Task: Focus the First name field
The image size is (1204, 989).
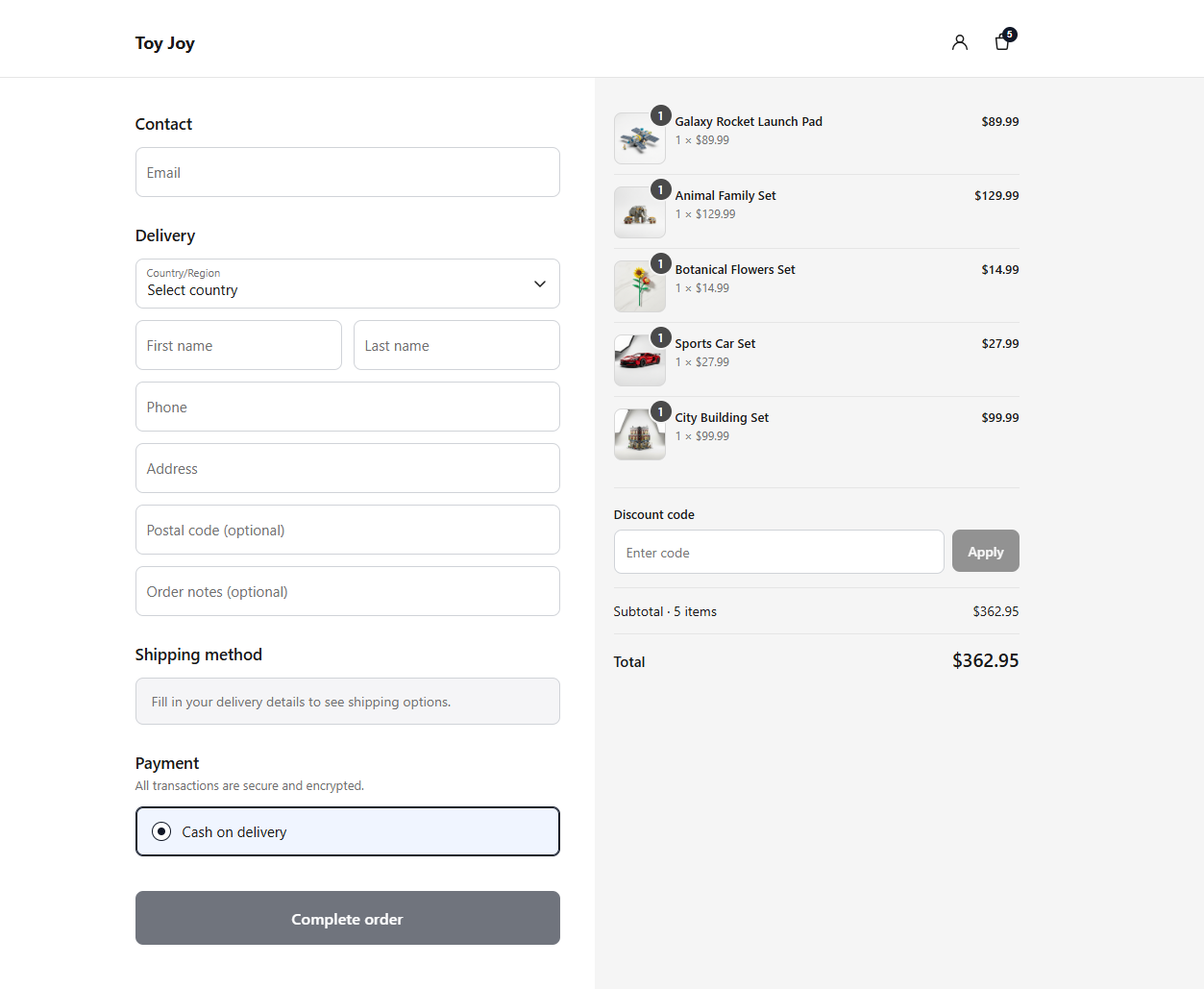Action: tap(238, 345)
